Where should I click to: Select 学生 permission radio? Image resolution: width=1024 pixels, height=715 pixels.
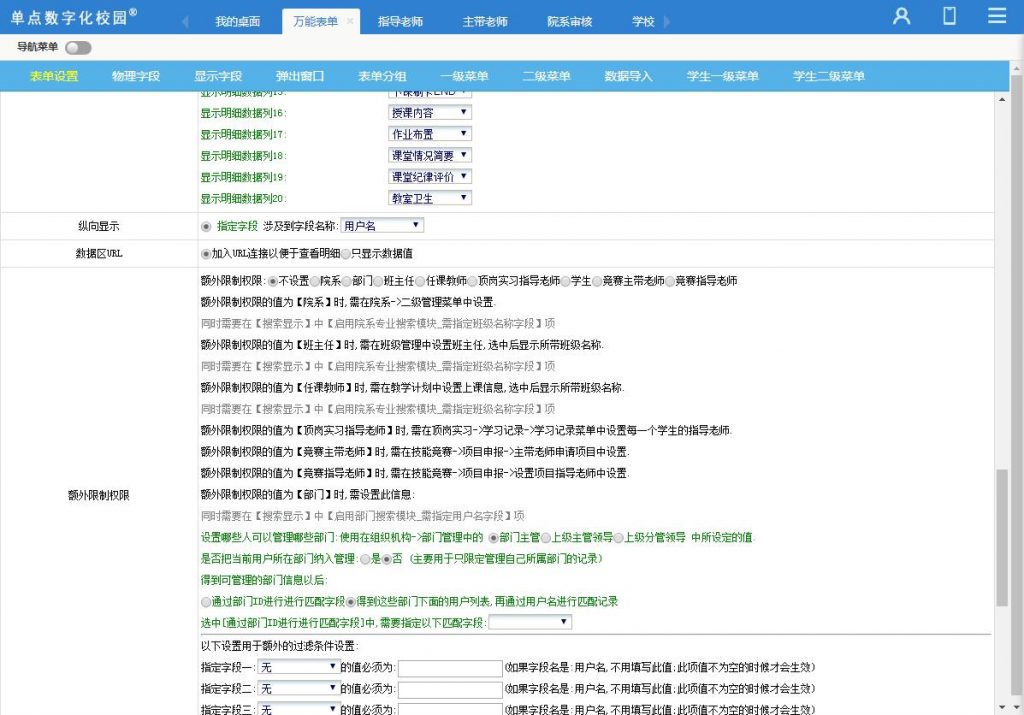tap(566, 281)
